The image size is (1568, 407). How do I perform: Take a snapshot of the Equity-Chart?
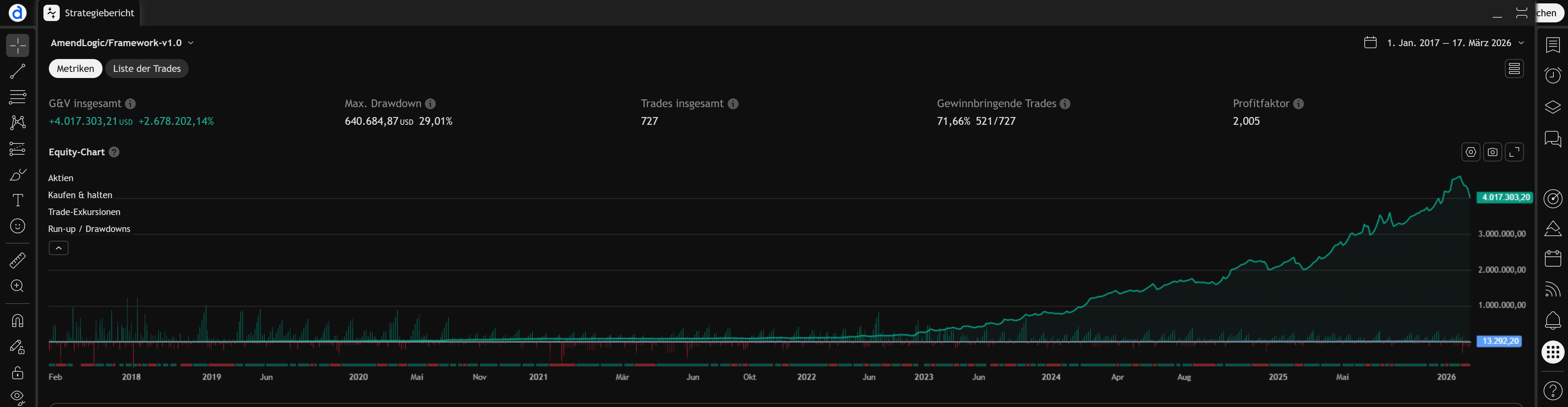pyautogui.click(x=1493, y=152)
